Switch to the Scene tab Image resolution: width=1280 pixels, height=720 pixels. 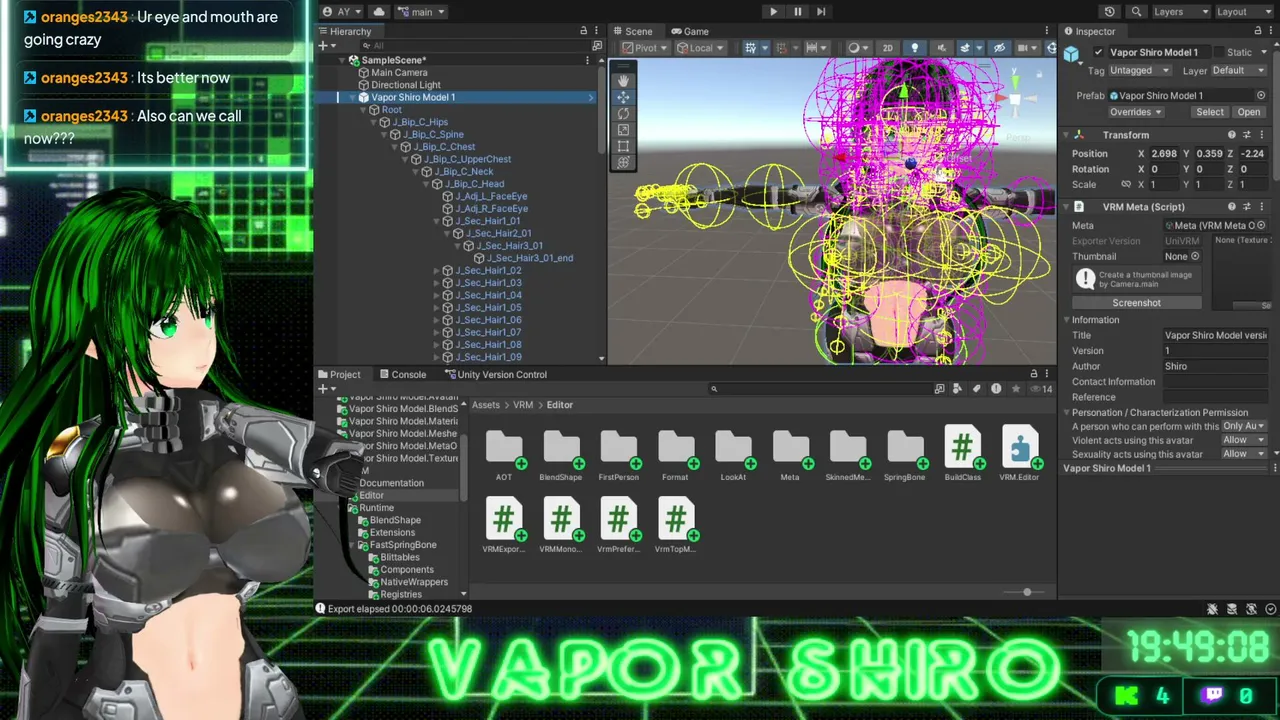[x=632, y=31]
